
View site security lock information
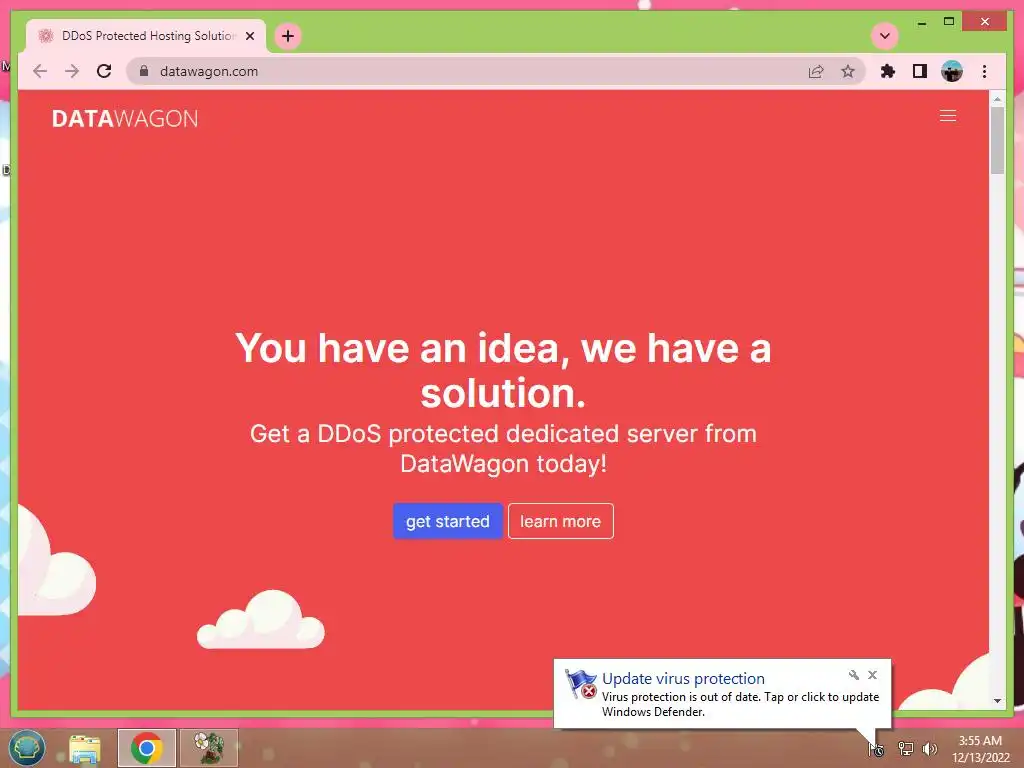pyautogui.click(x=144, y=71)
